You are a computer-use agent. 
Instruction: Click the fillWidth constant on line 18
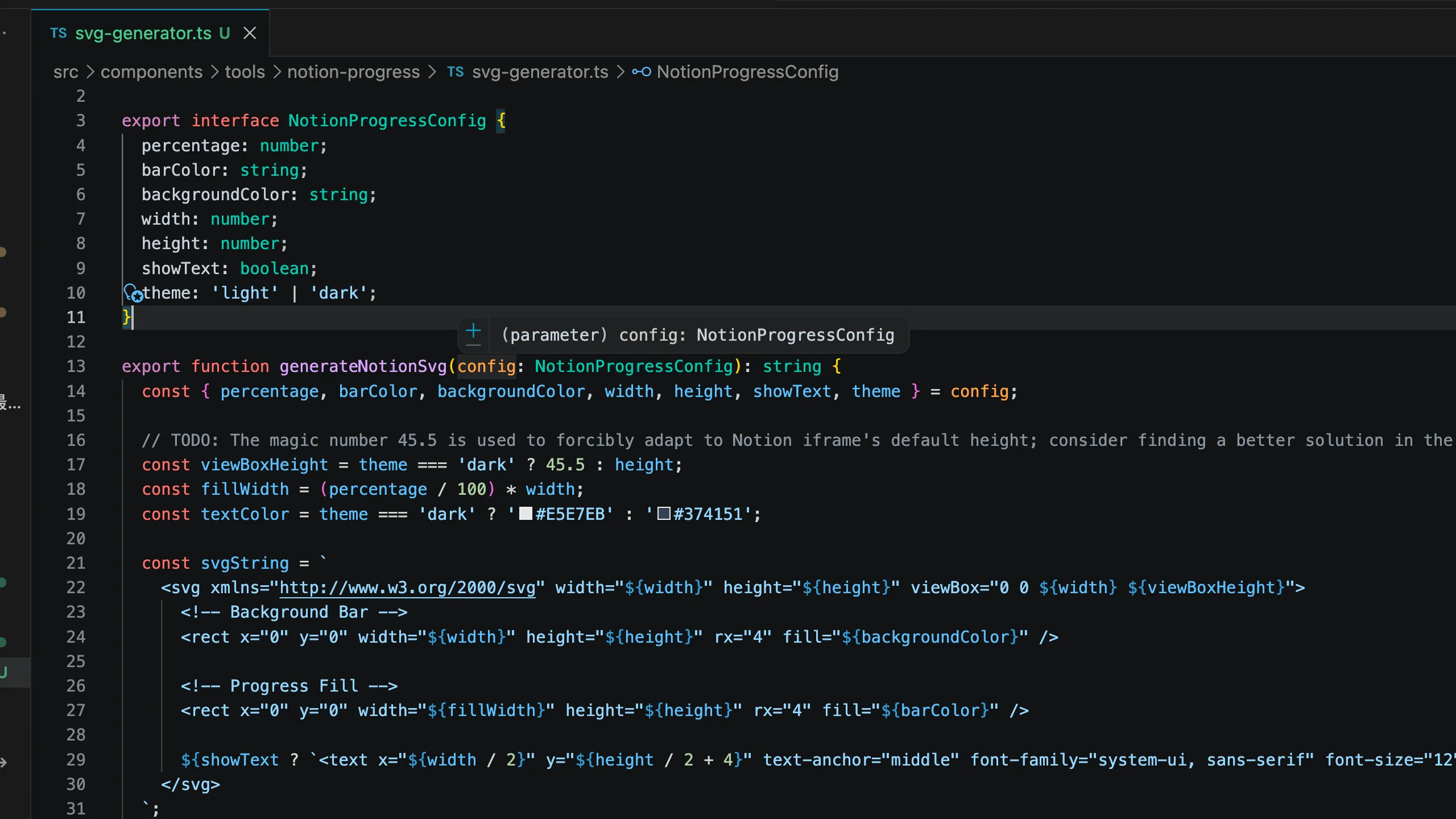pos(245,489)
